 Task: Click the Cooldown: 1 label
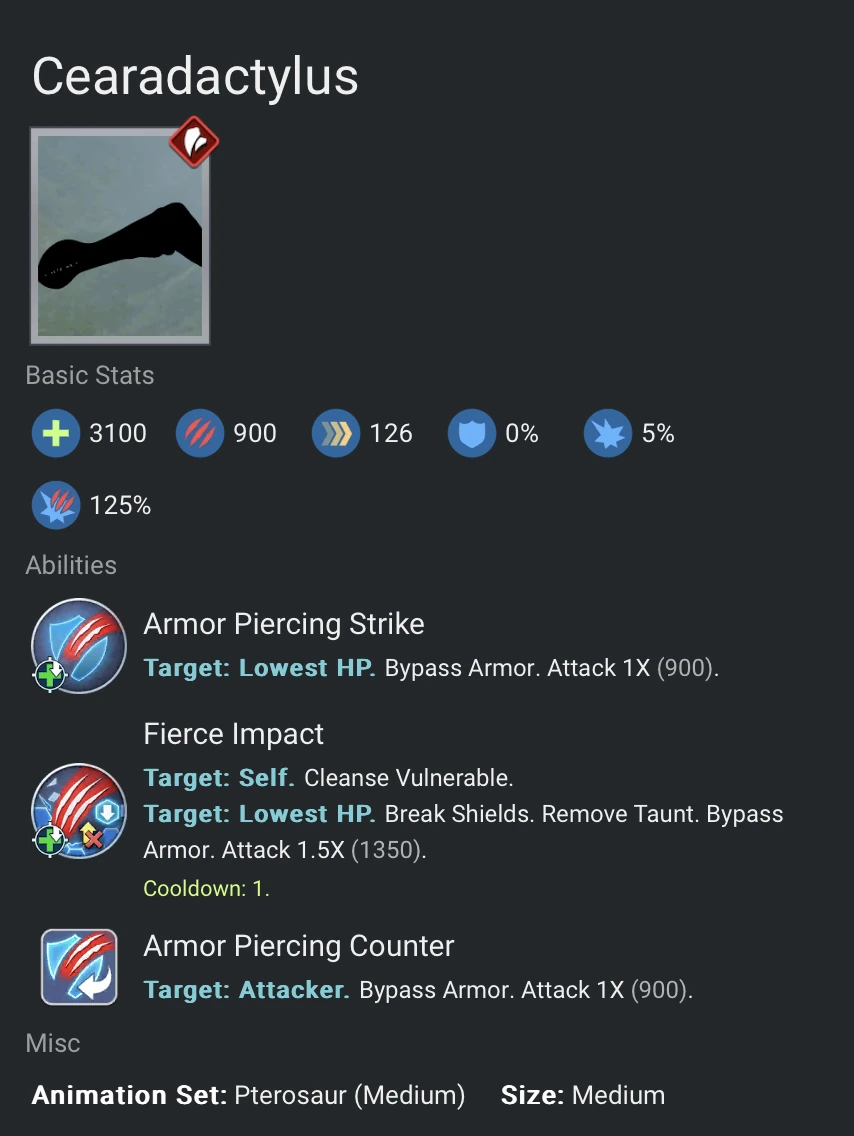pos(207,888)
